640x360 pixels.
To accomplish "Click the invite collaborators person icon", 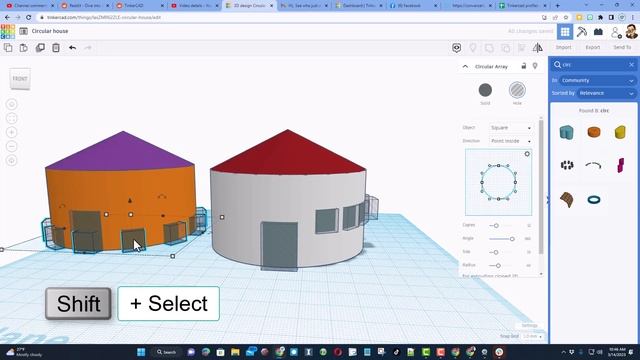I will click(616, 32).
